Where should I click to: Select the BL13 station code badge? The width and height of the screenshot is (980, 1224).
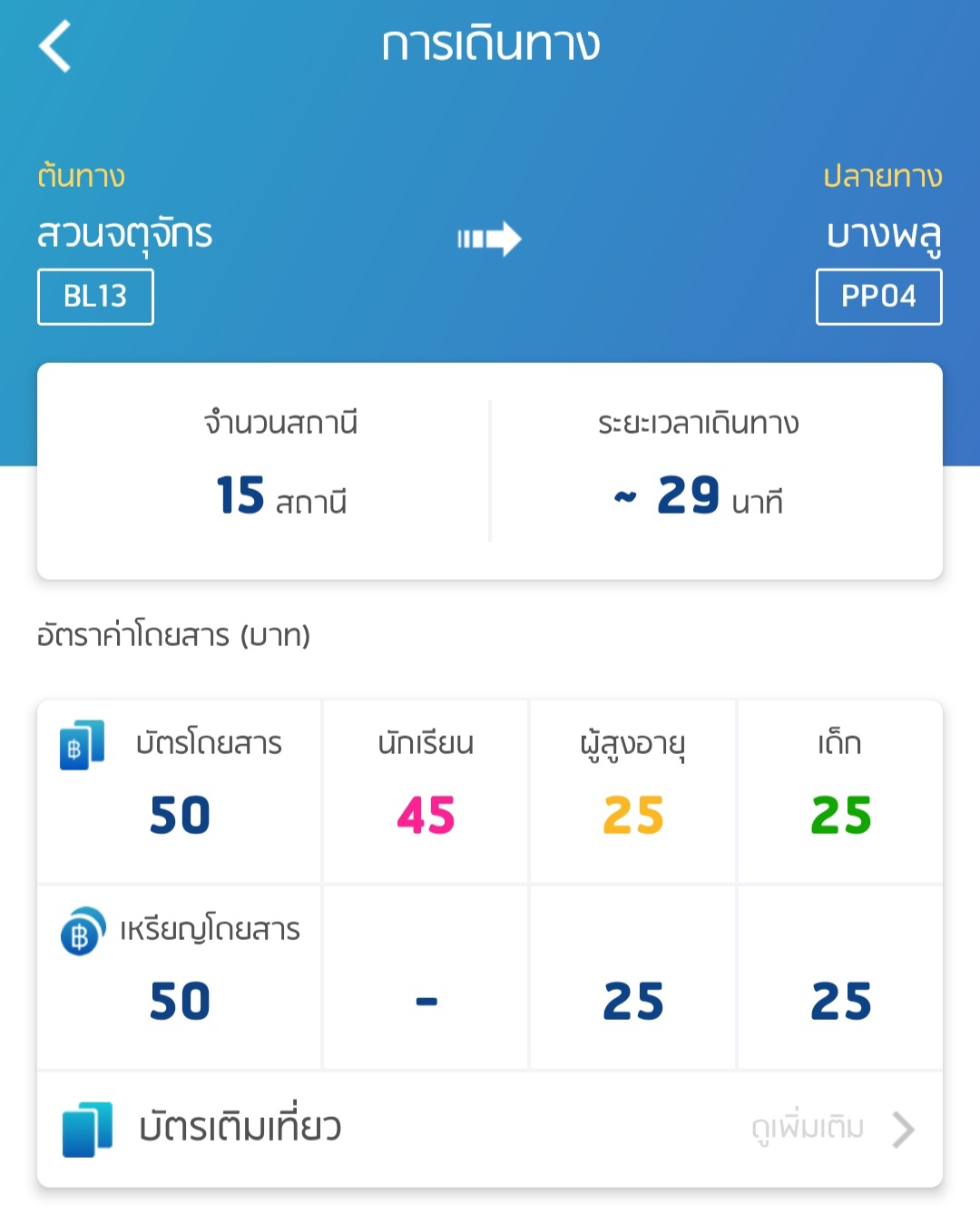click(95, 297)
